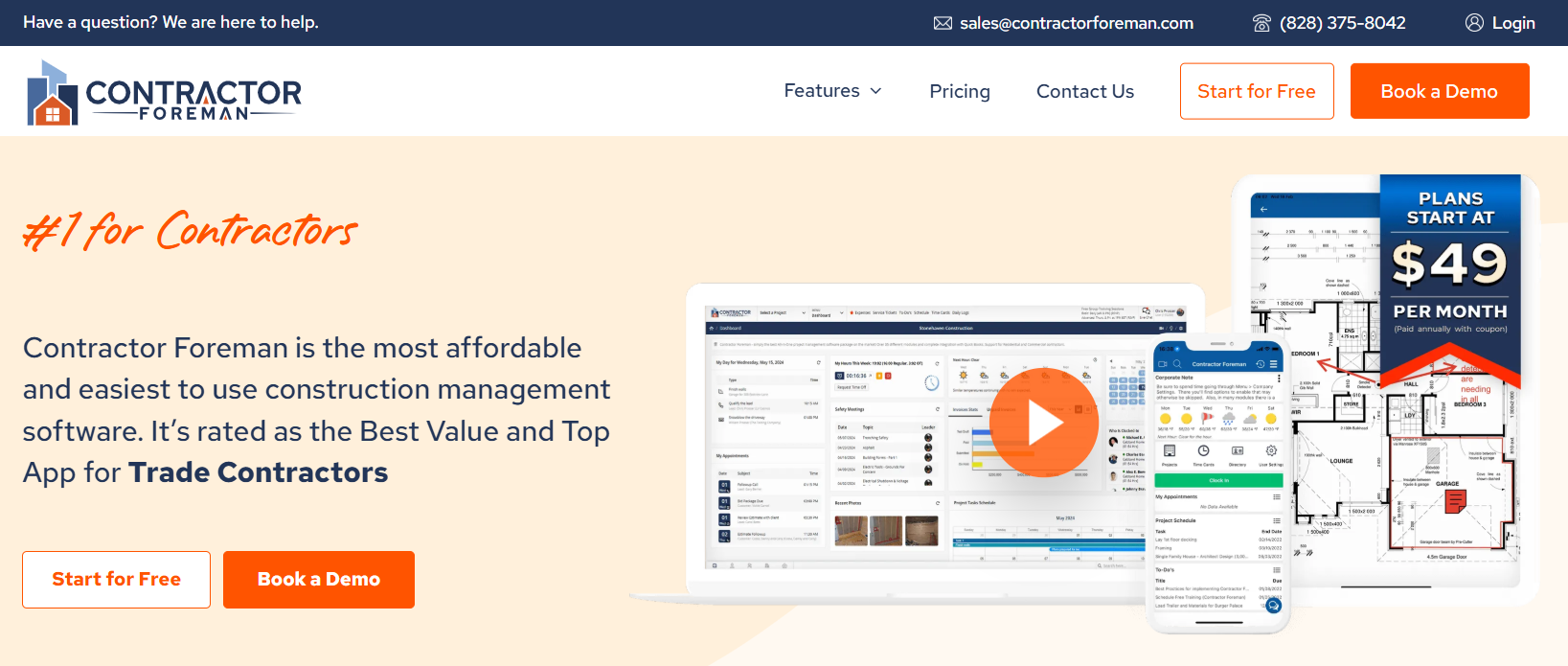Click the user profile icon beside Login
The width and height of the screenshot is (1568, 666).
point(1474,23)
